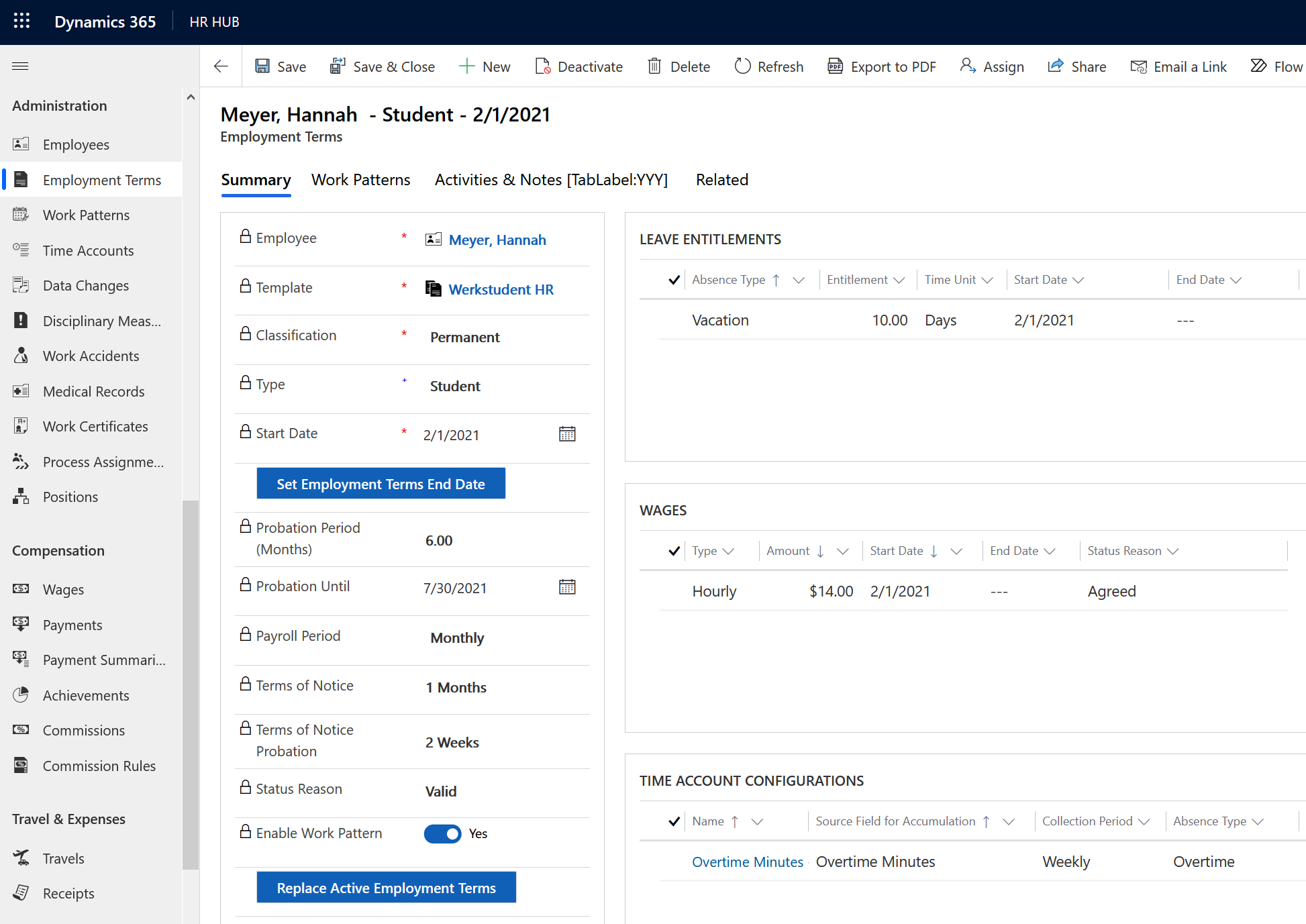The width and height of the screenshot is (1306, 924).
Task: Refresh the form
Action: 769,66
